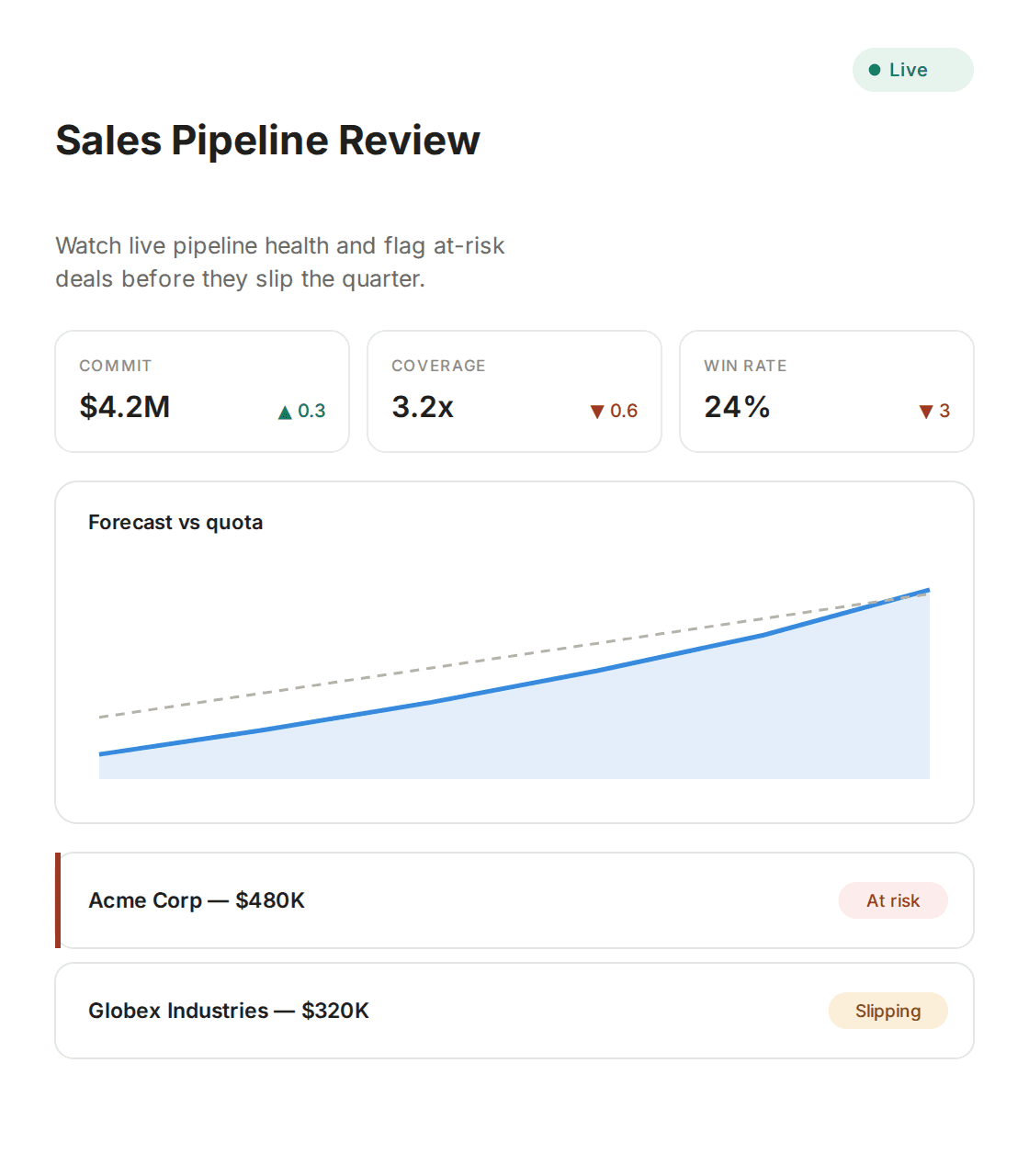Screen dimensions: 1029x1176
Task: Click the red down triangle beside 3
Action: coord(926,412)
